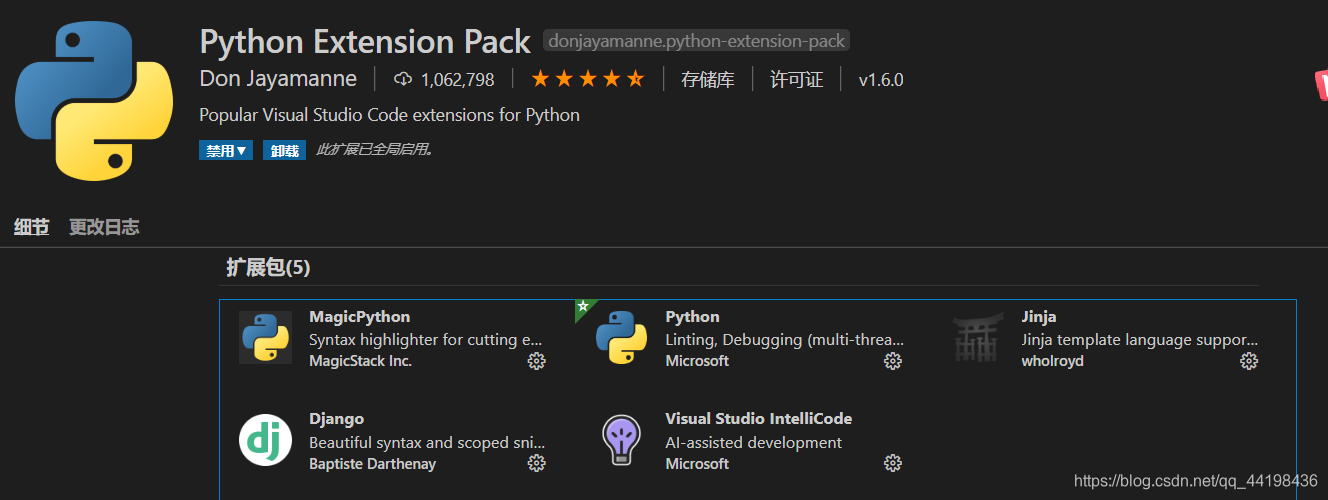
Task: Click the Baptiste Darthenay publisher text
Action: [x=373, y=463]
